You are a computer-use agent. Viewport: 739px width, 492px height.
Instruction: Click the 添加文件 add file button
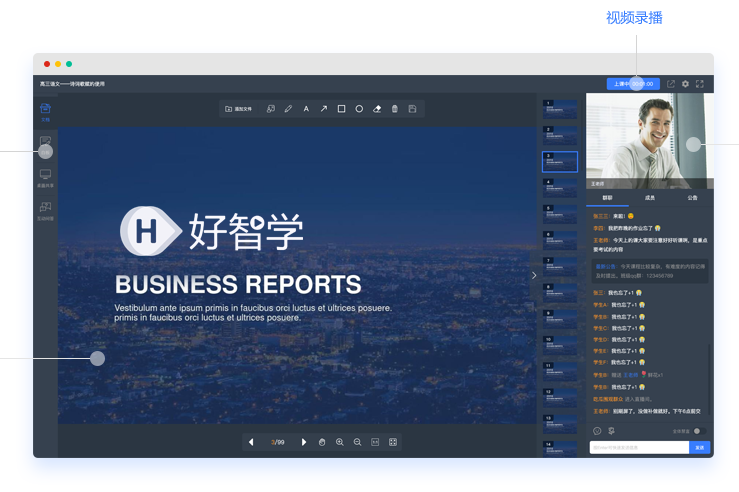coord(238,109)
